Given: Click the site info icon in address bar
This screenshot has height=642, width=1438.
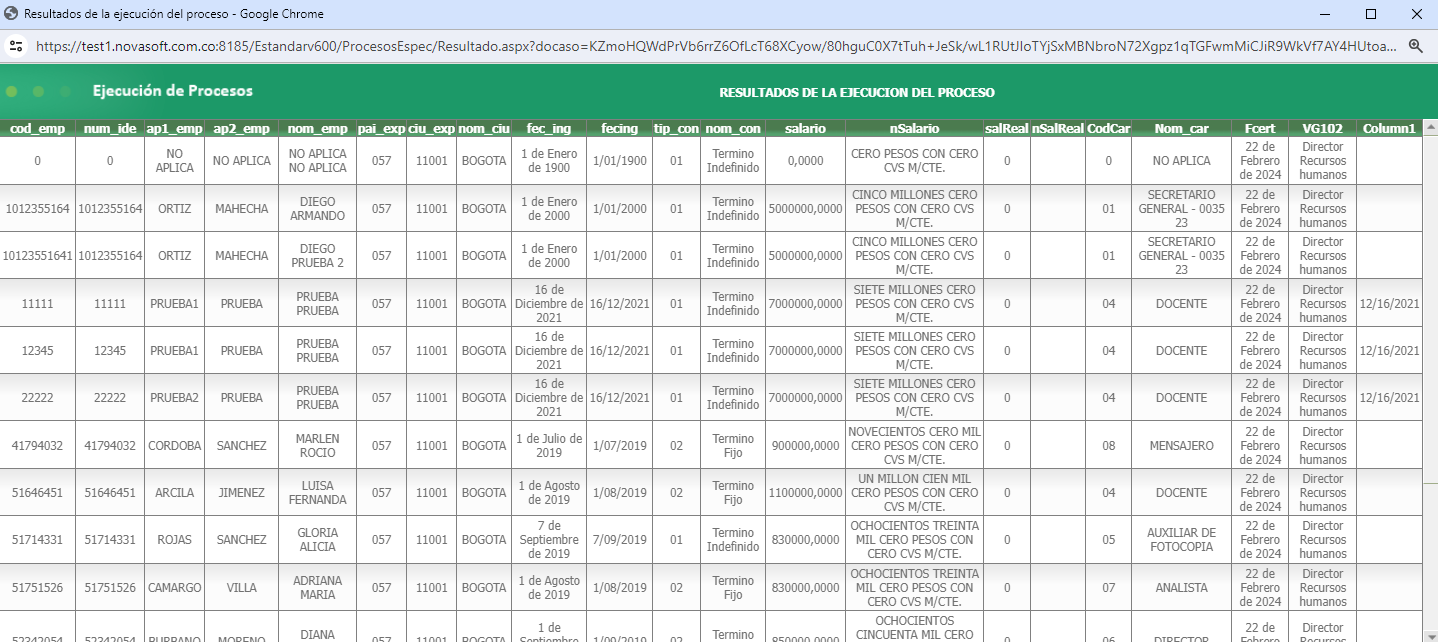Looking at the screenshot, I should [x=15, y=46].
